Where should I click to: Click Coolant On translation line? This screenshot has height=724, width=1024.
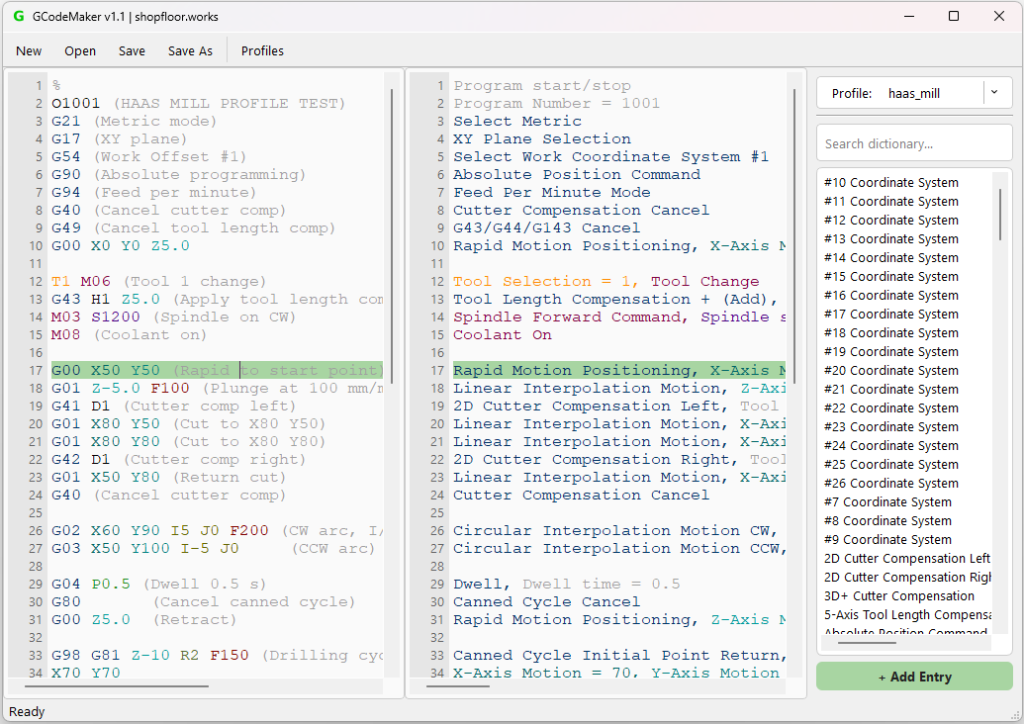pos(502,334)
